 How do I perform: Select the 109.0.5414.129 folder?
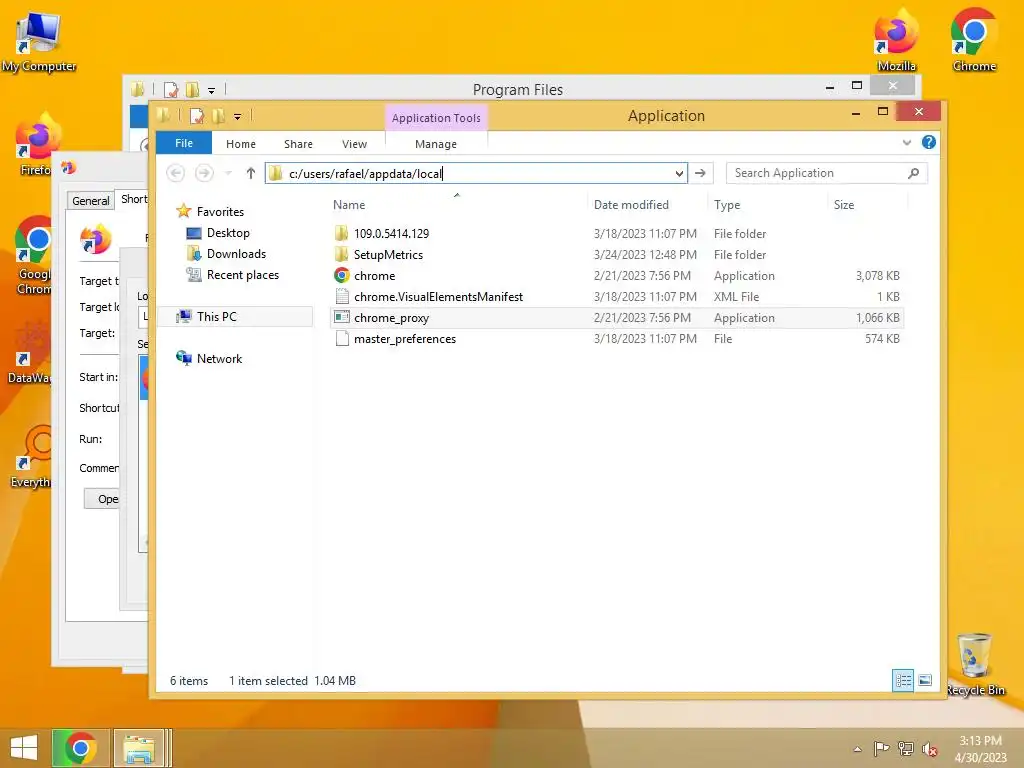[391, 233]
